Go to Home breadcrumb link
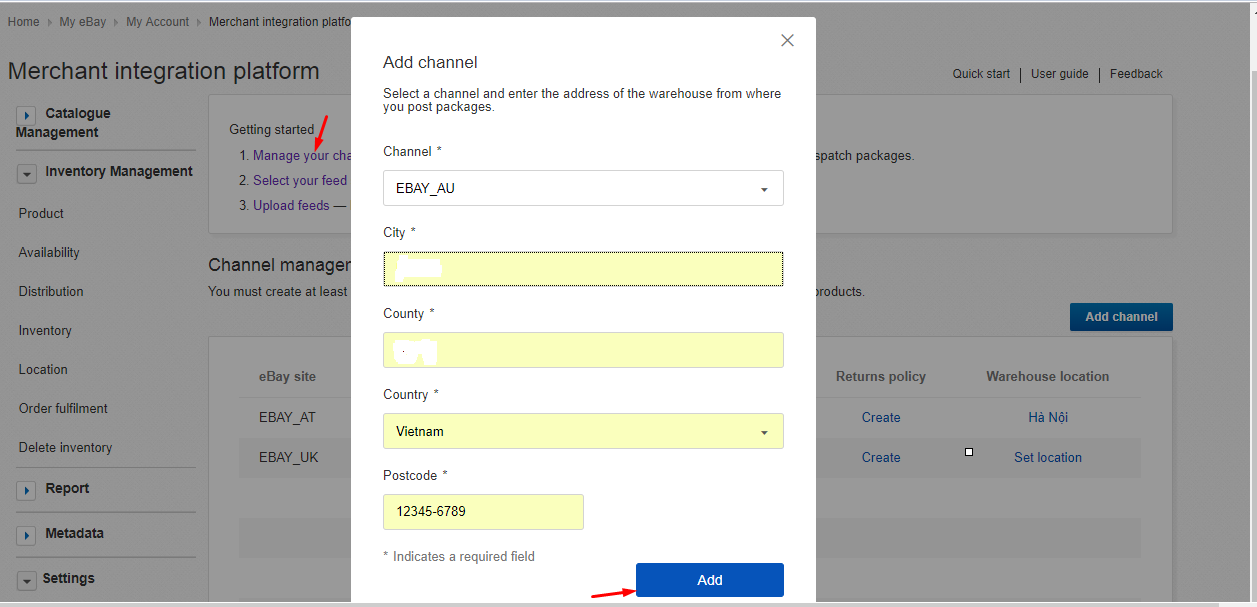Screen dimensions: 1257x607 click(24, 22)
